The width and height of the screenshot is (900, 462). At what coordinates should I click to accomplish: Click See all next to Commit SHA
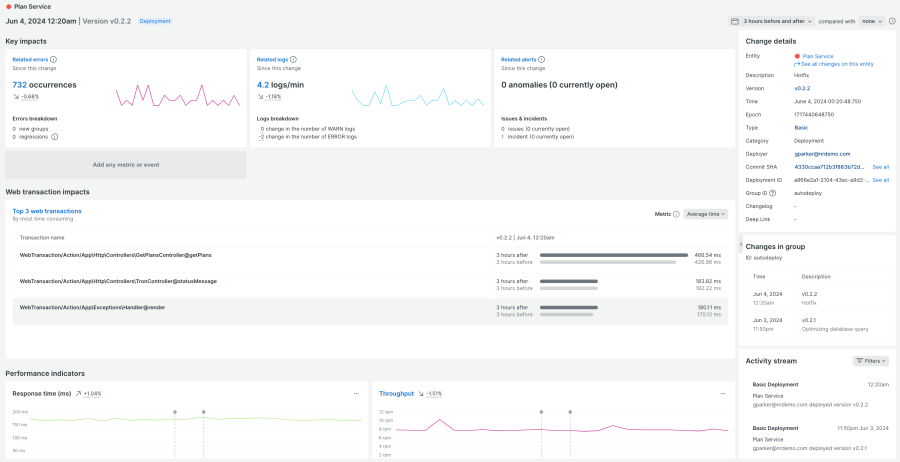(880, 167)
